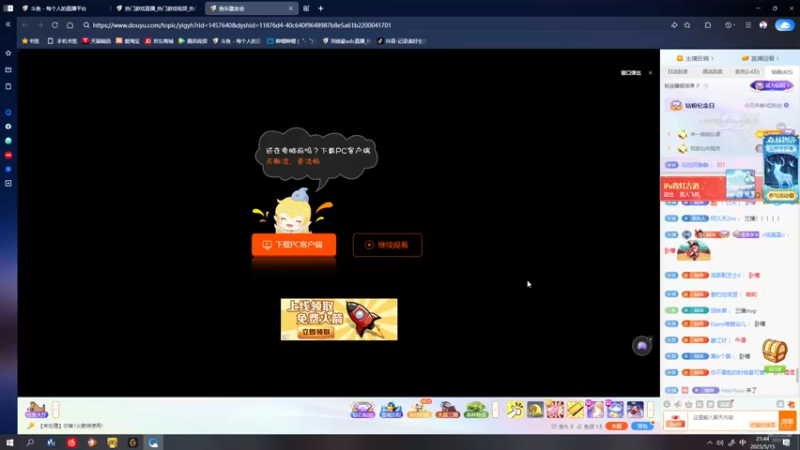Open Windows Start menu

click(x=9, y=442)
